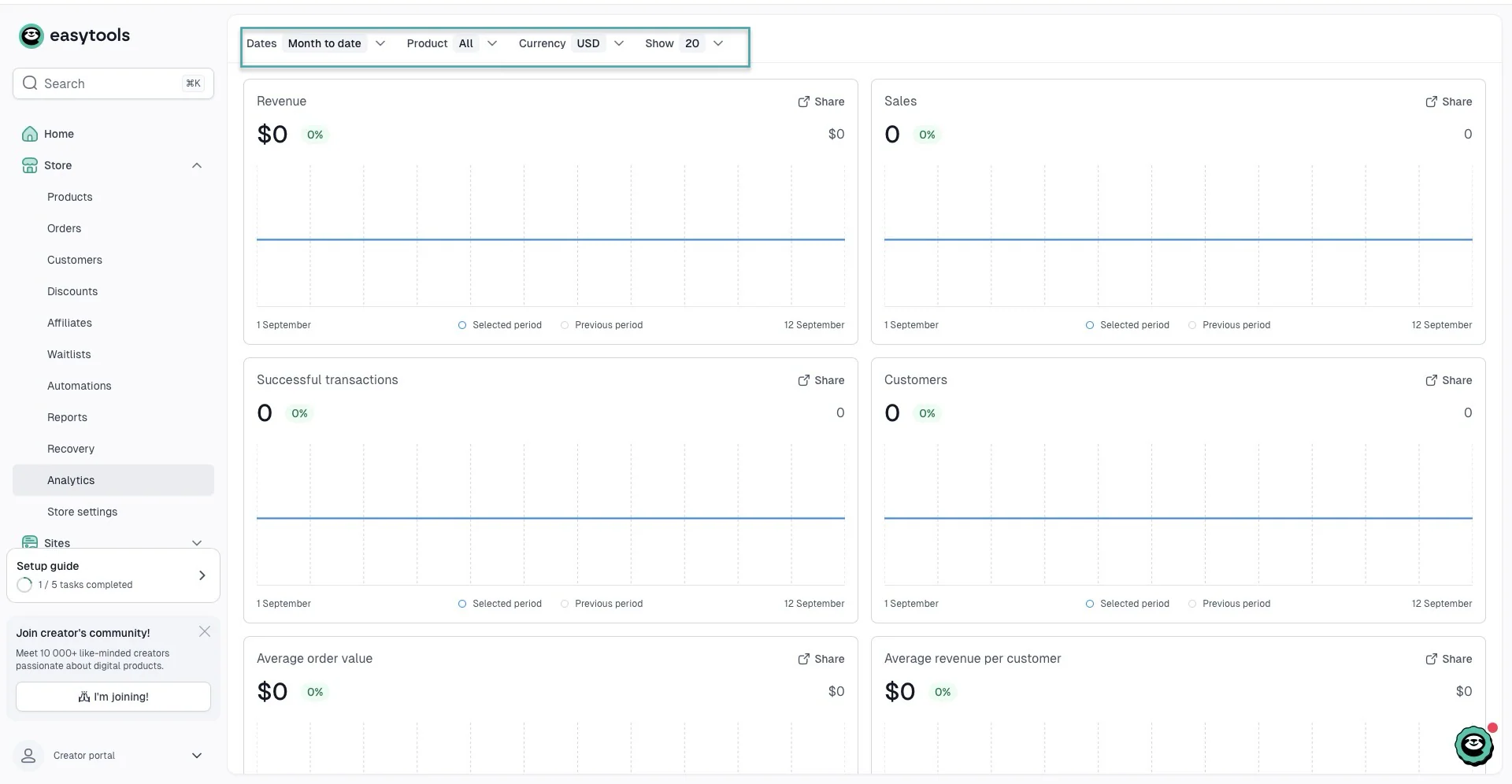Select Analytics in Store menu
Screen dimensions: 1512x784
[113, 480]
